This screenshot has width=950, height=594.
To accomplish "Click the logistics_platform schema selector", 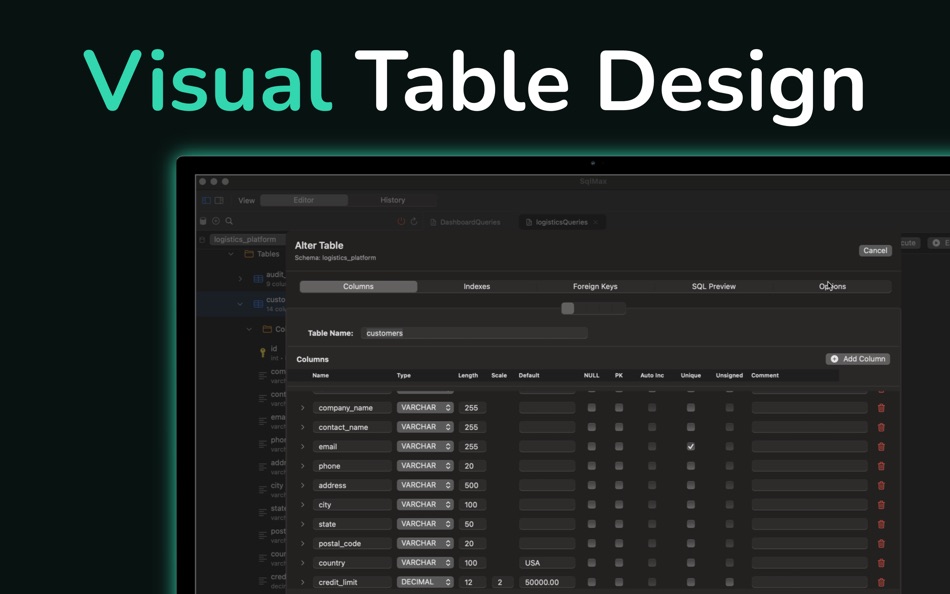I will [247, 239].
